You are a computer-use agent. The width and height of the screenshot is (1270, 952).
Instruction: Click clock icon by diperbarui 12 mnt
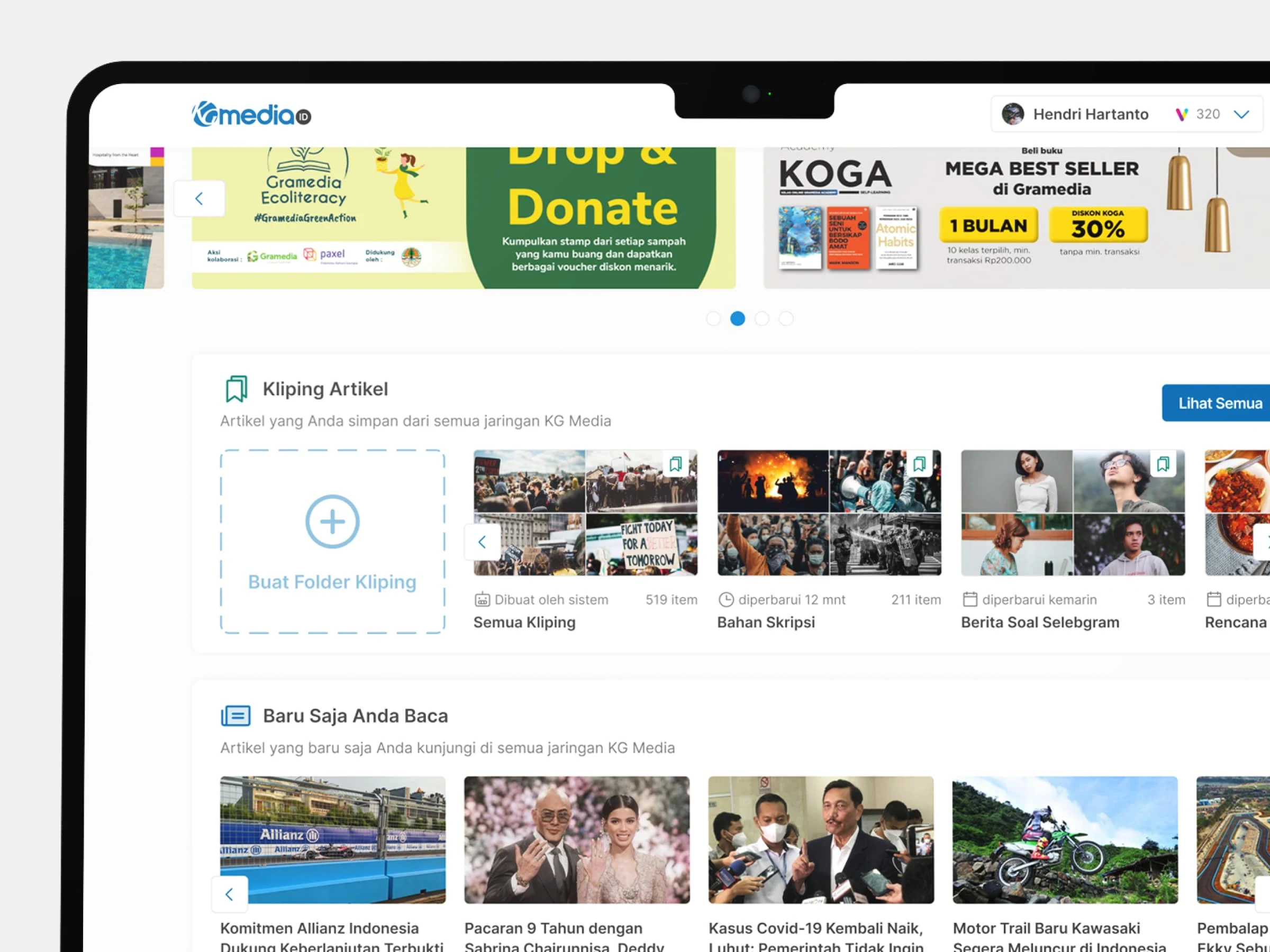(x=725, y=600)
